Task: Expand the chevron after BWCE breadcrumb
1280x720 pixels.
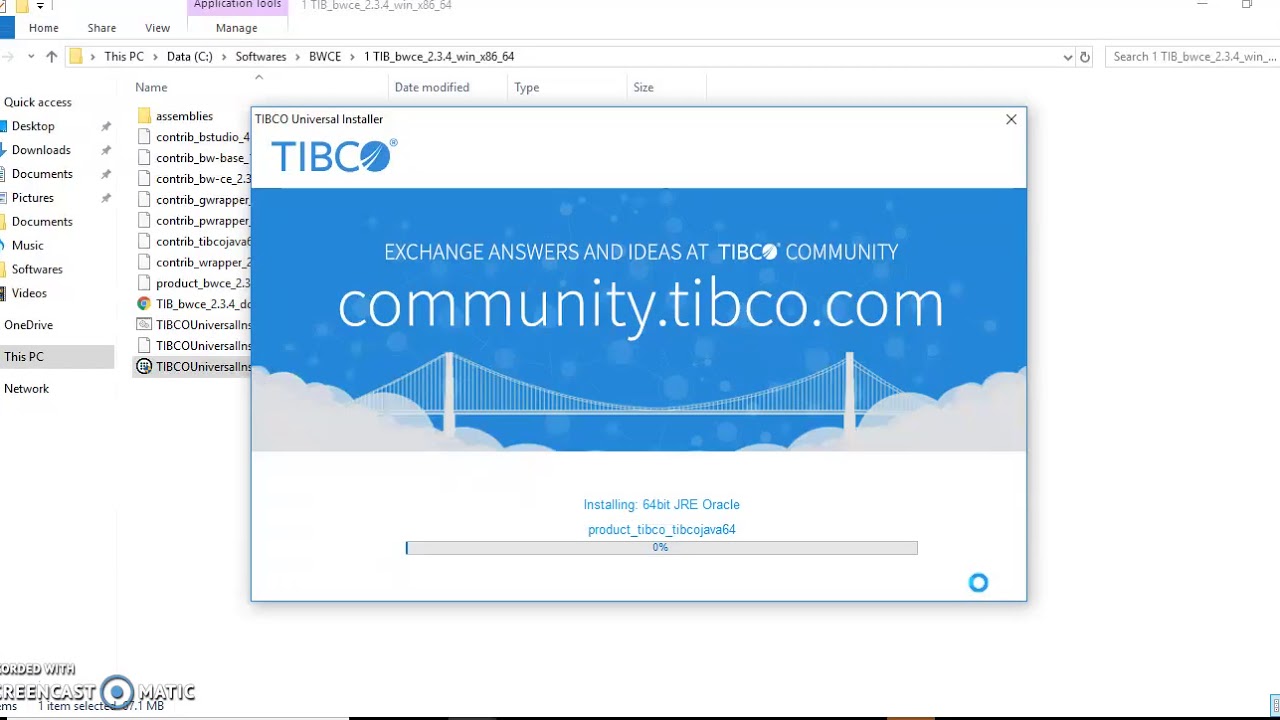Action: (352, 57)
